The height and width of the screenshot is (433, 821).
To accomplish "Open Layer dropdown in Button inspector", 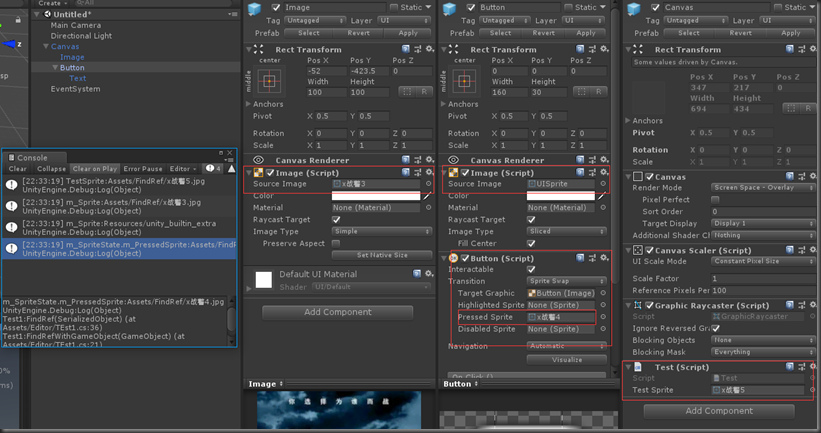I will [x=583, y=20].
